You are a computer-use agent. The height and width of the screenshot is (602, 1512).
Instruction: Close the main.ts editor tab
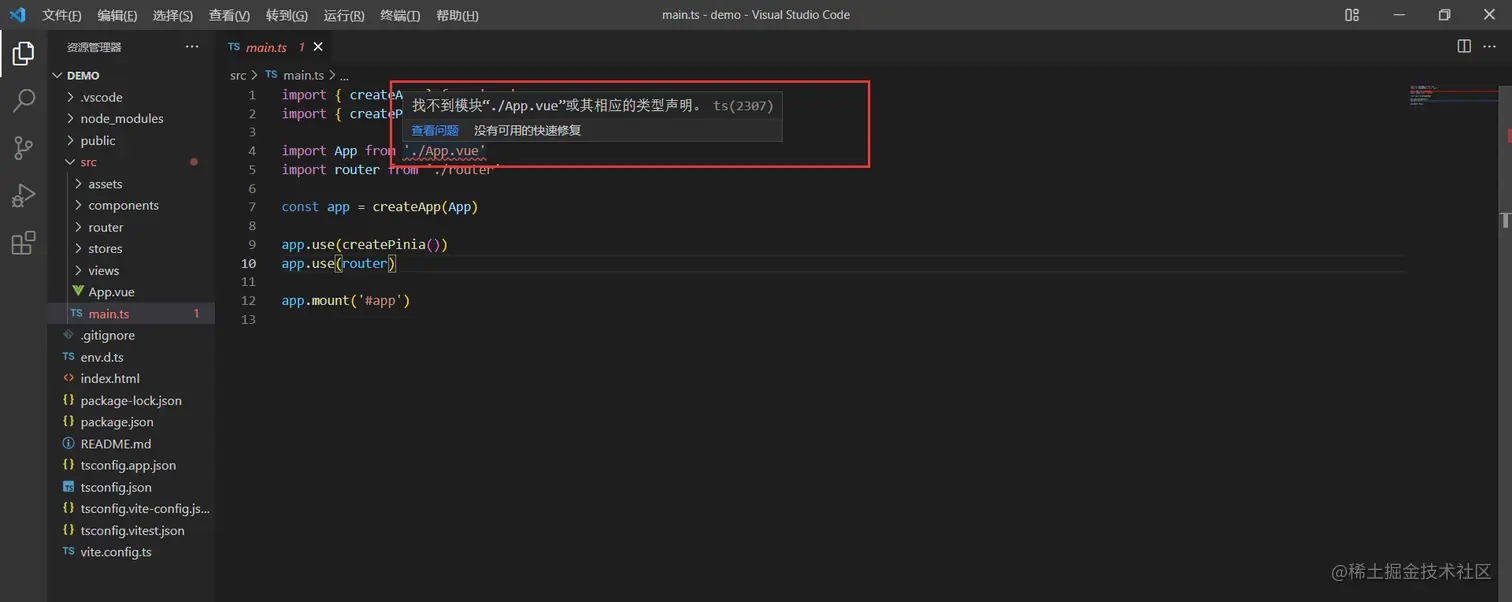[x=318, y=47]
